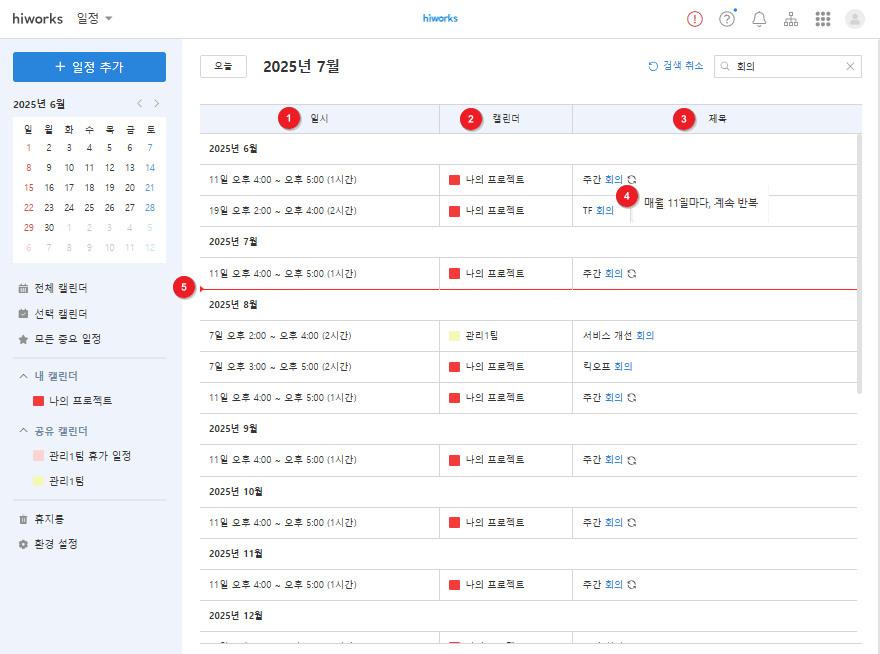This screenshot has height=654, width=880.
Task: Click the 휴지통 trash icon
Action: click(x=23, y=519)
